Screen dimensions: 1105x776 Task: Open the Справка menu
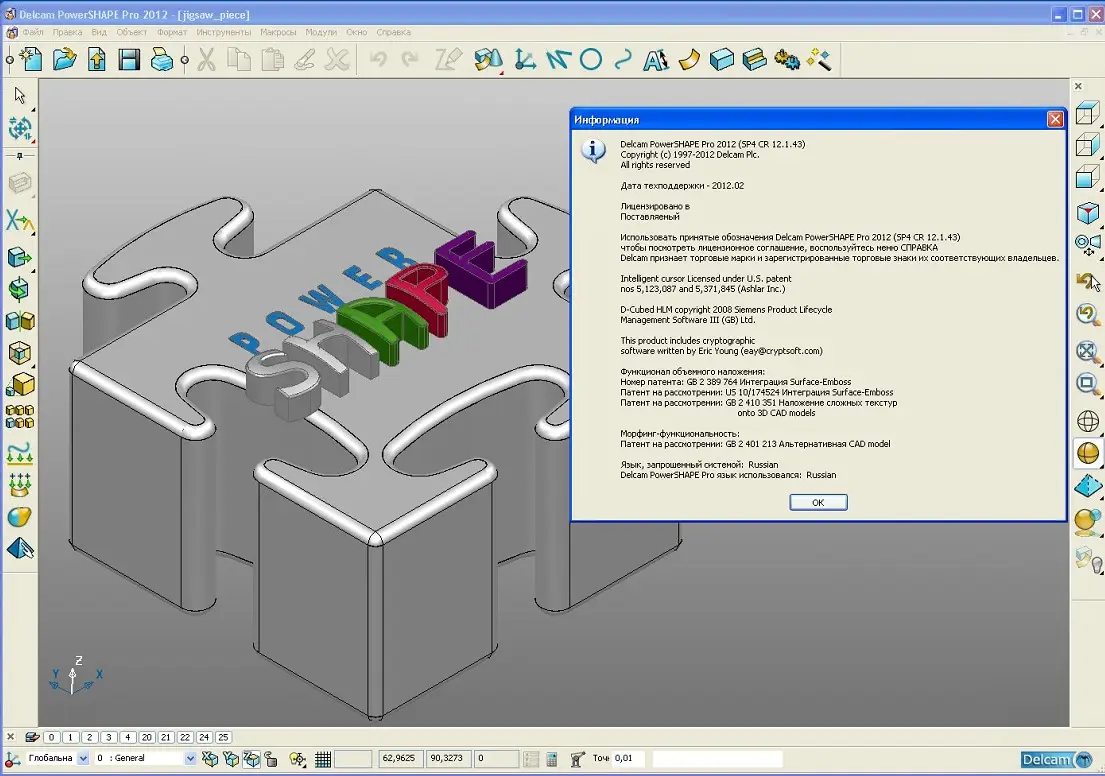[x=393, y=32]
